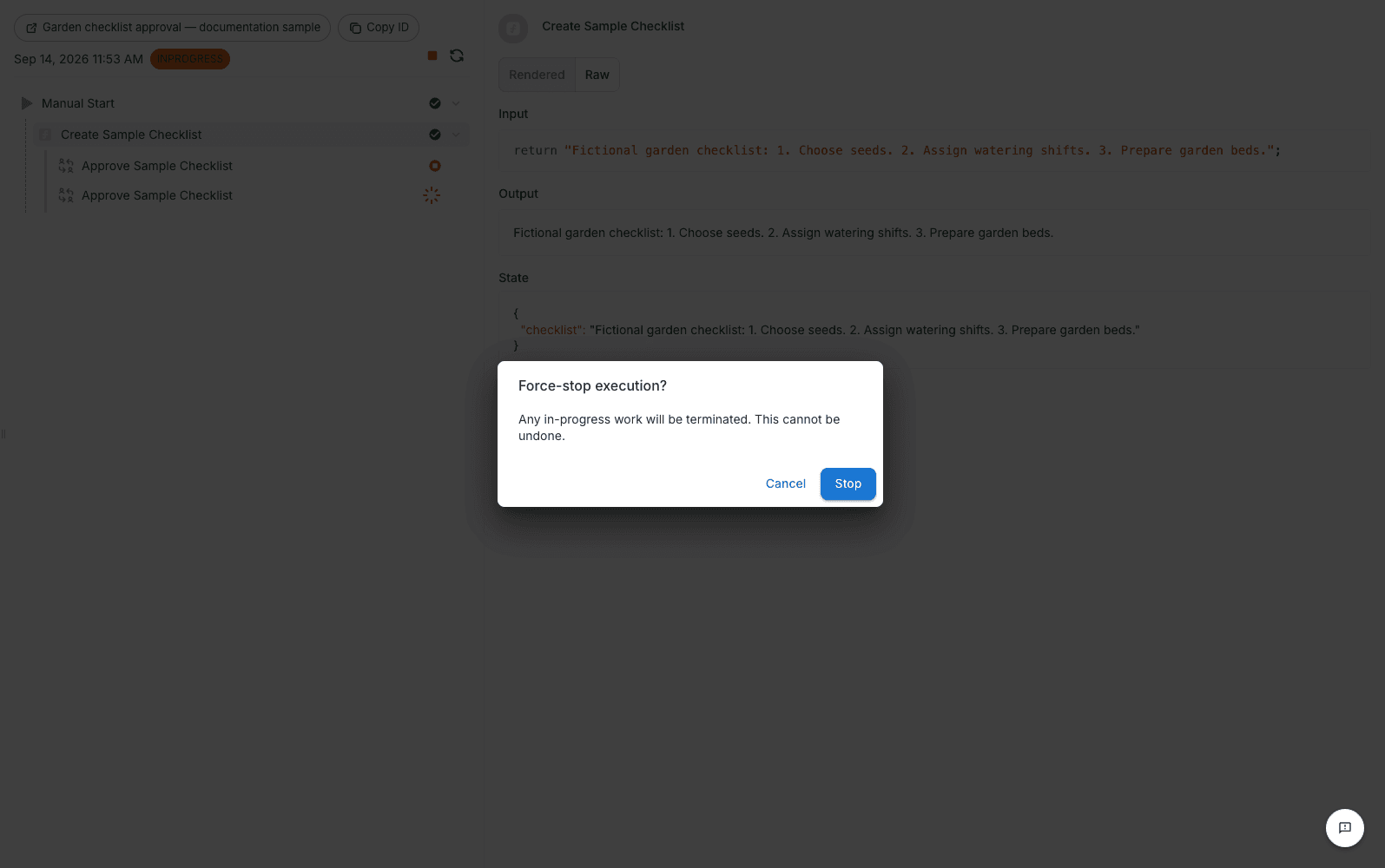The width and height of the screenshot is (1385, 868).
Task: Click the orange stopped status circle icon
Action: 435,166
